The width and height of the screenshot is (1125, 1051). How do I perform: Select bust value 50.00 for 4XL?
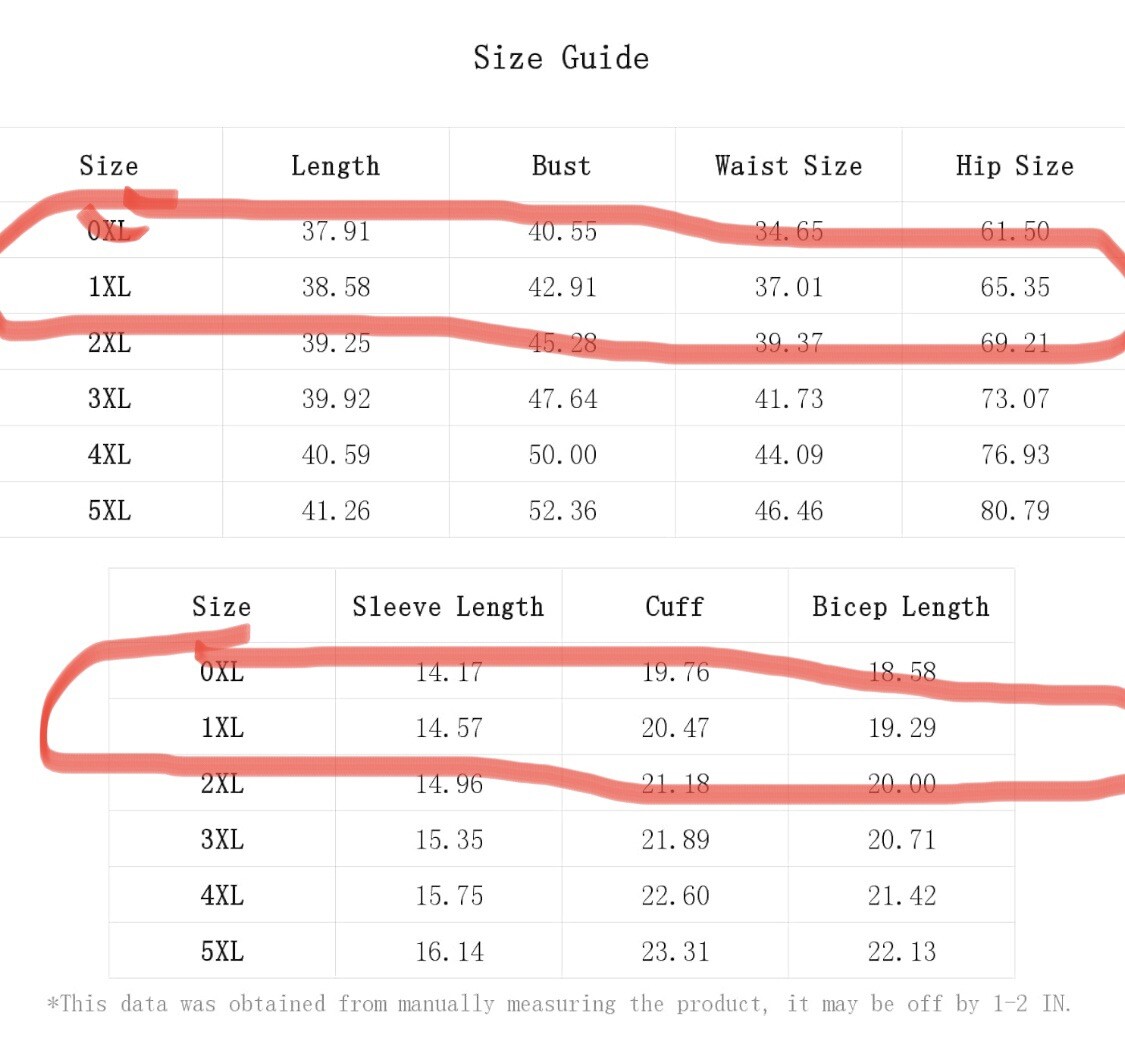562,455
